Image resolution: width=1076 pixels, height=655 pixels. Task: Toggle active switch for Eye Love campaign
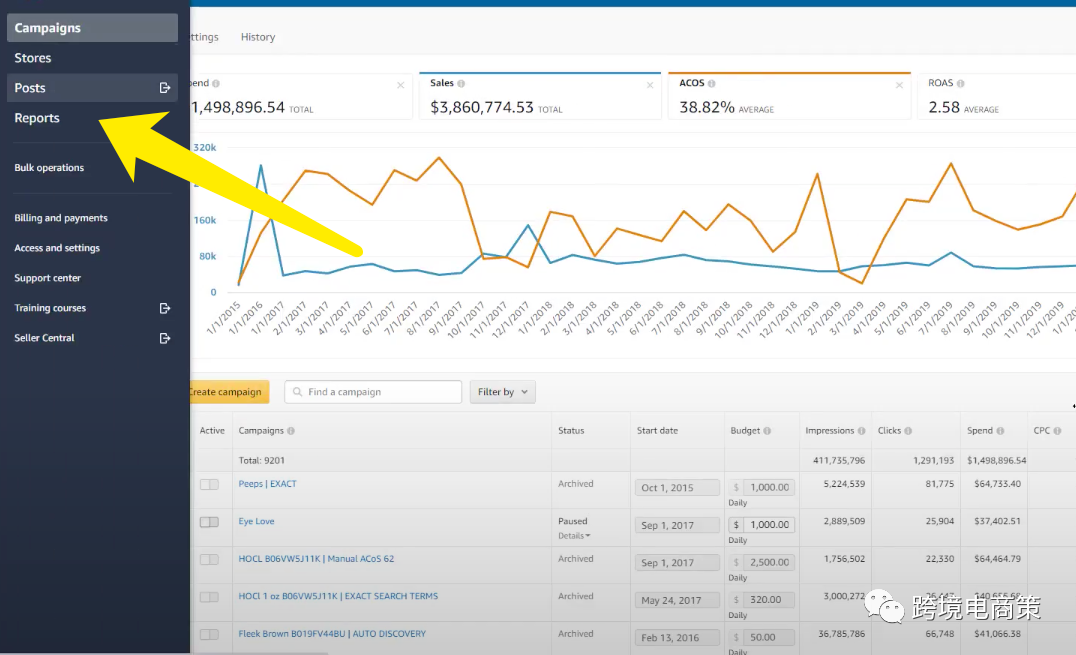[209, 522]
